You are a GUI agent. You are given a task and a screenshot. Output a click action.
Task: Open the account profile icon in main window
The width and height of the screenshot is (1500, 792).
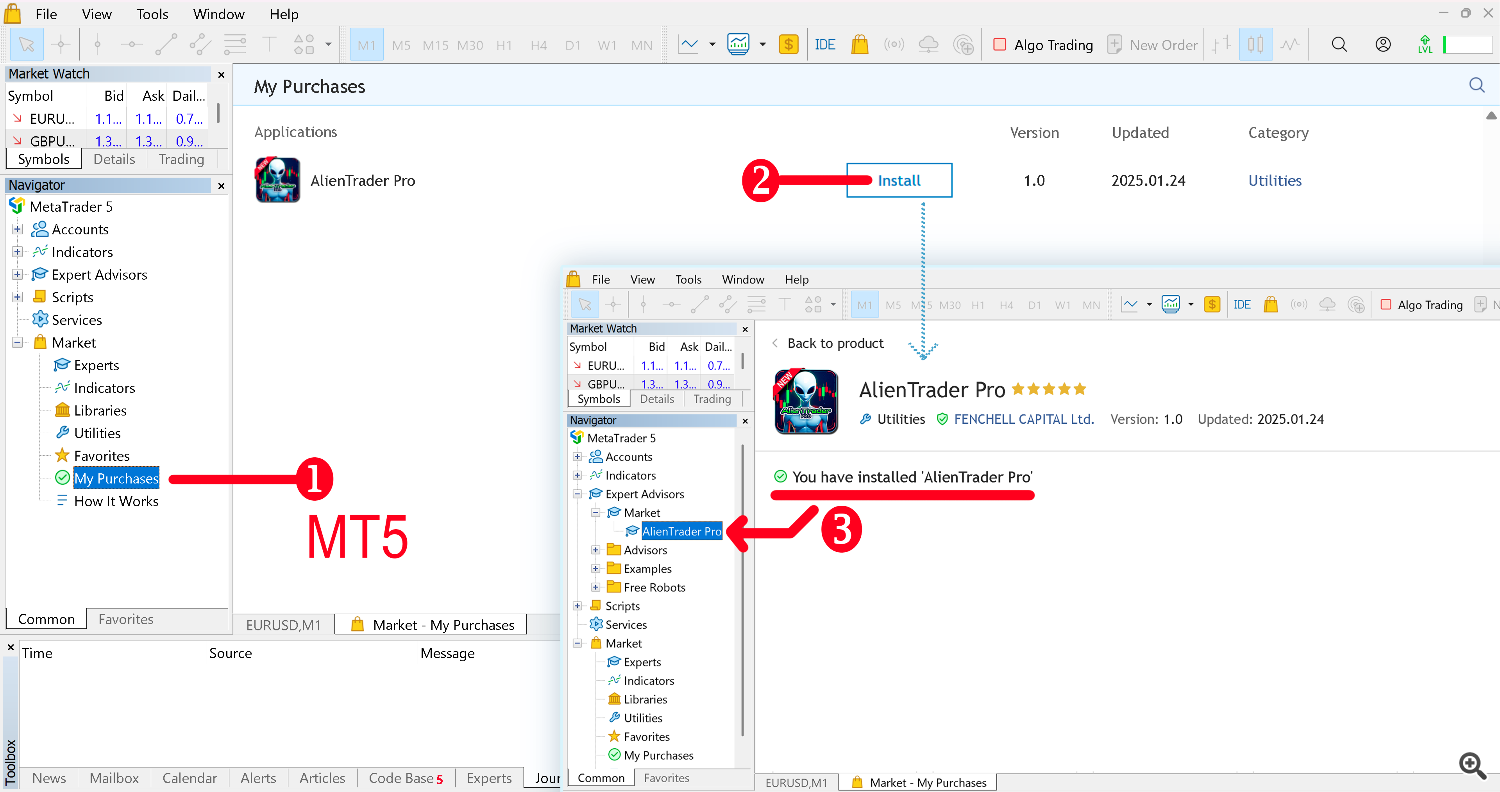click(x=1383, y=44)
